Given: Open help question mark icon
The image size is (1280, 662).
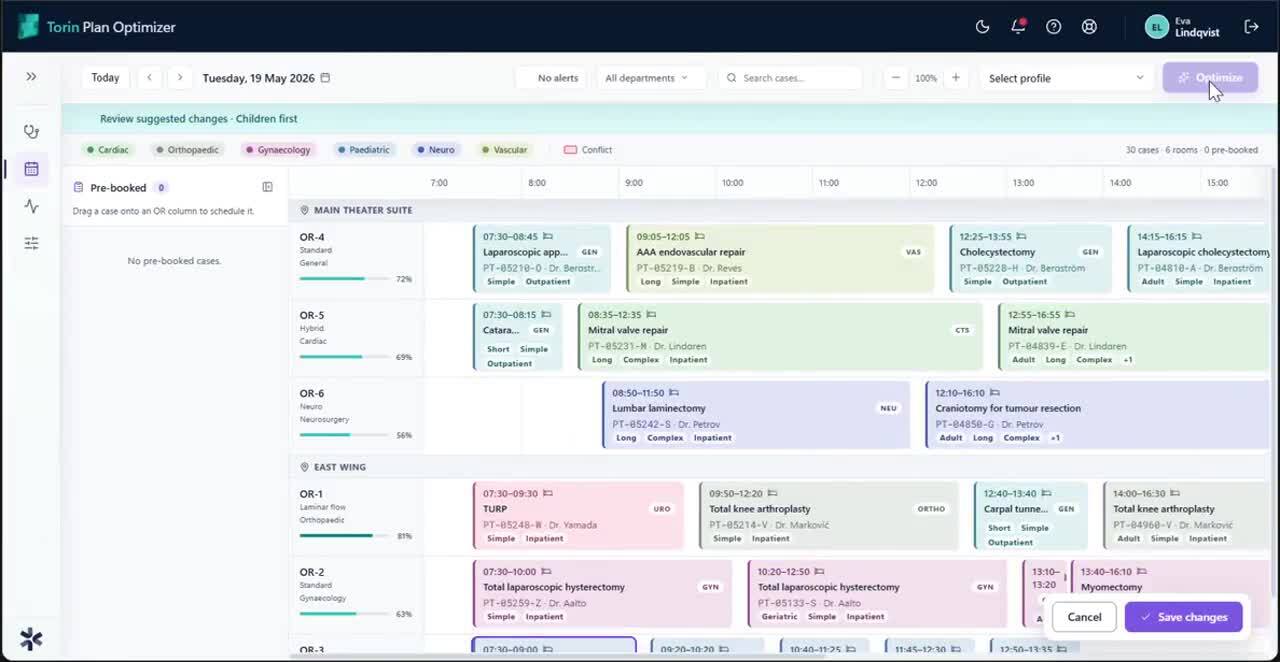Looking at the screenshot, I should (1053, 27).
